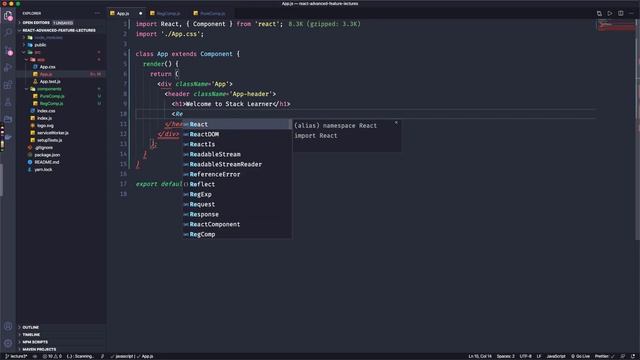The height and width of the screenshot is (360, 640).
Task: Open the Explorer view in the activity bar
Action: click(8, 16)
